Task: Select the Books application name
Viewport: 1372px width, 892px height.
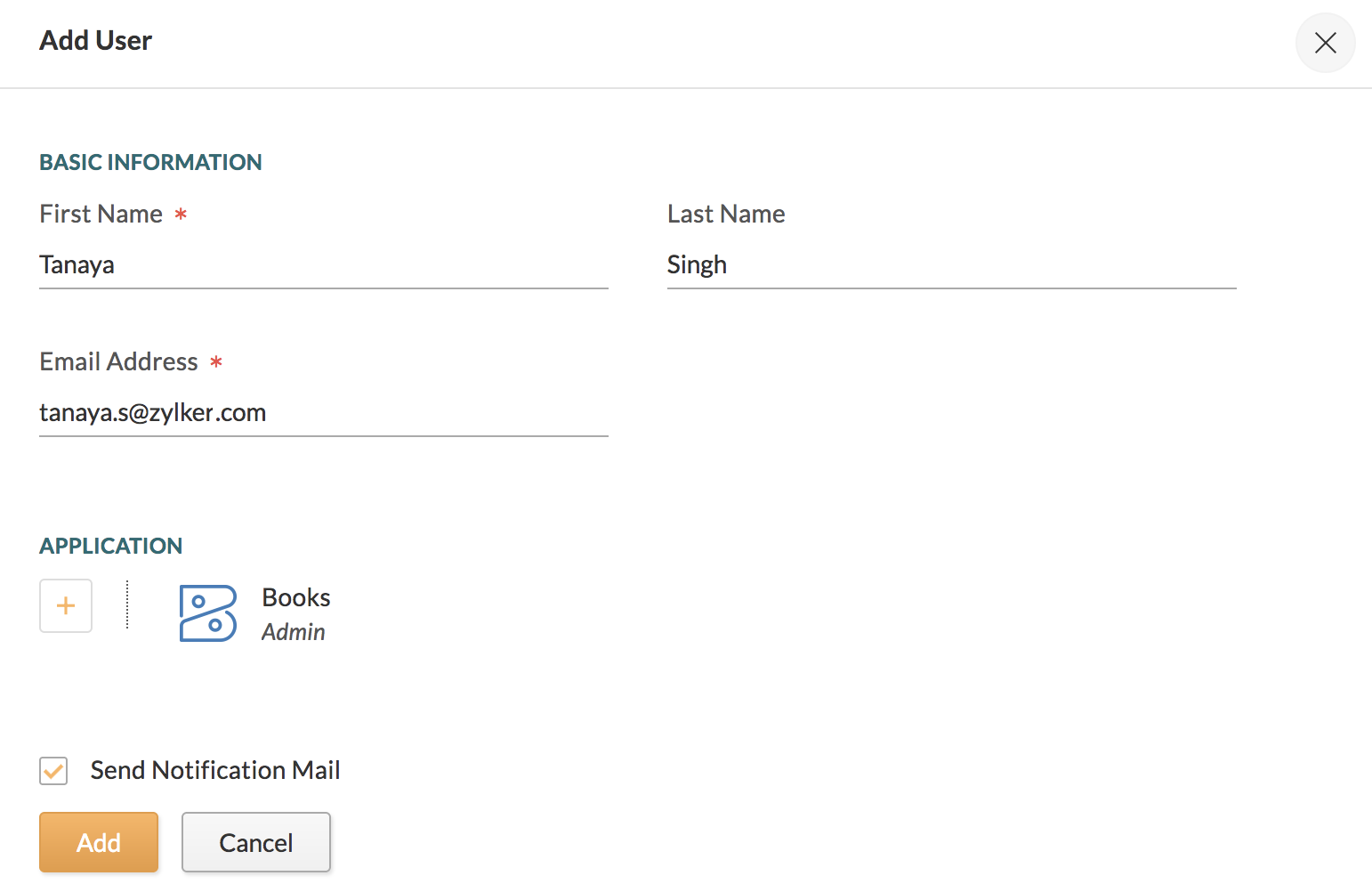Action: coord(296,597)
